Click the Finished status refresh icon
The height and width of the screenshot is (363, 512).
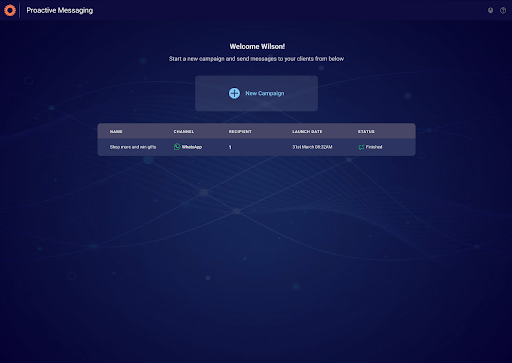(361, 147)
